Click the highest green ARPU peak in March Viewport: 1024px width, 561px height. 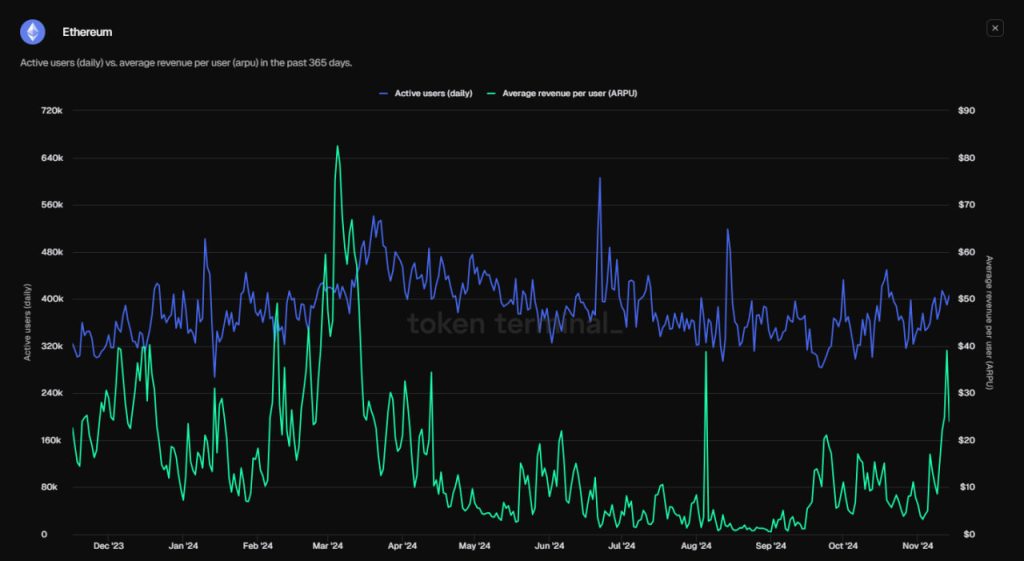[337, 147]
